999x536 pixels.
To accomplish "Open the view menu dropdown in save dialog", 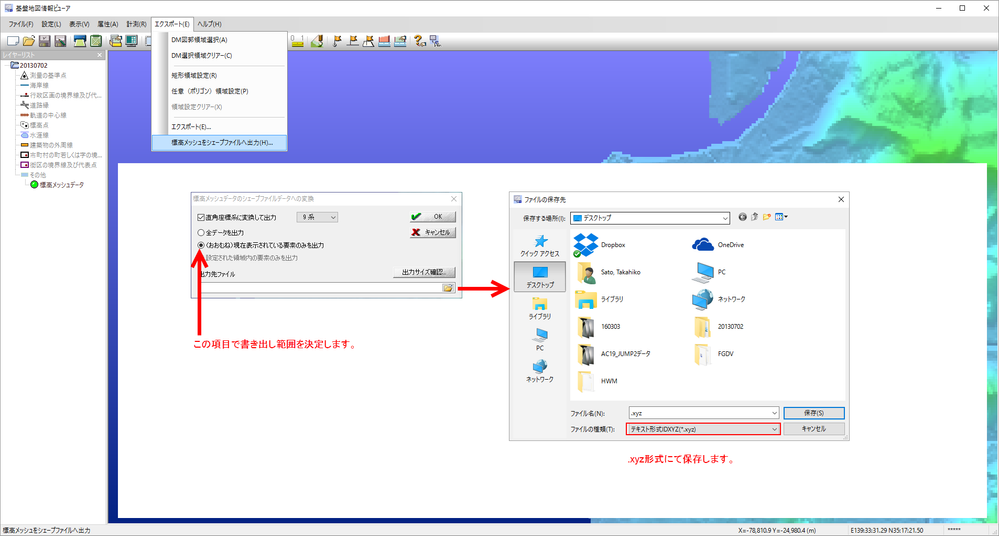I will pos(781,217).
